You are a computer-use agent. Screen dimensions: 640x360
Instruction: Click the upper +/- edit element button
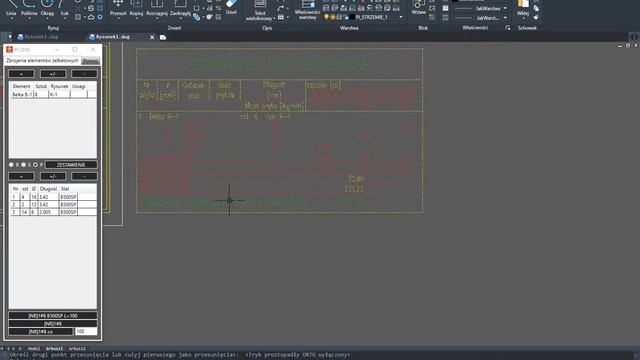[53, 74]
